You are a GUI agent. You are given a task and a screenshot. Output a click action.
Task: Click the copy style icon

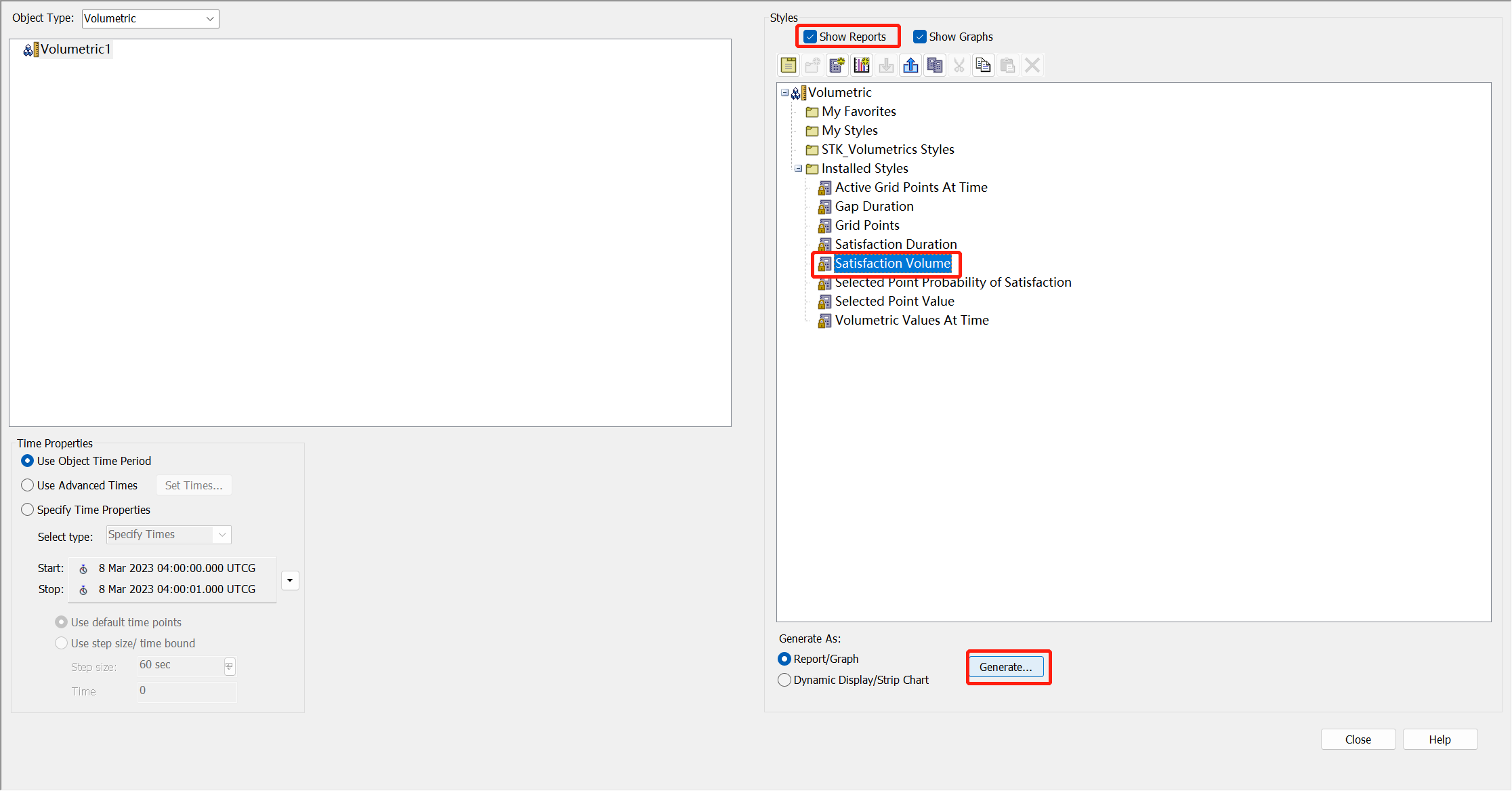983,65
